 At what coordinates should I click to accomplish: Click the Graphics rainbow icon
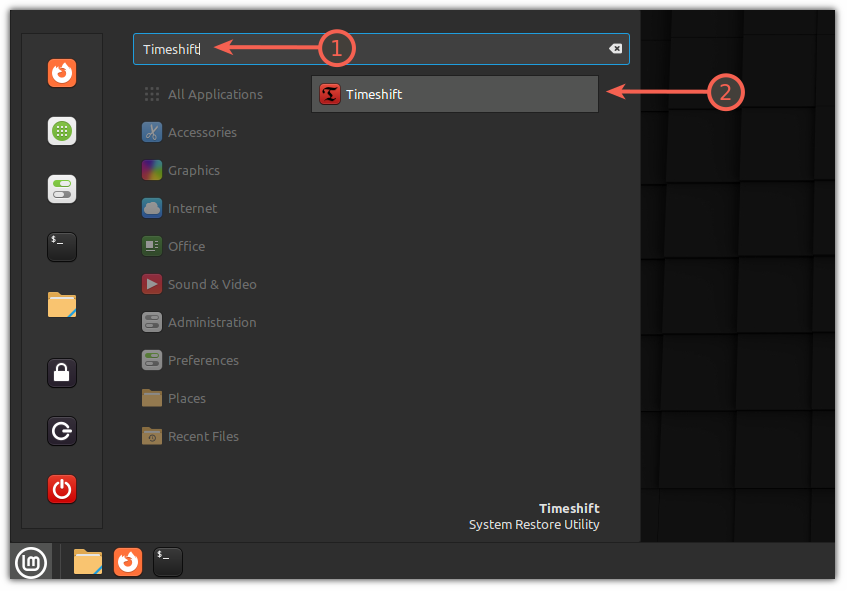pos(152,170)
